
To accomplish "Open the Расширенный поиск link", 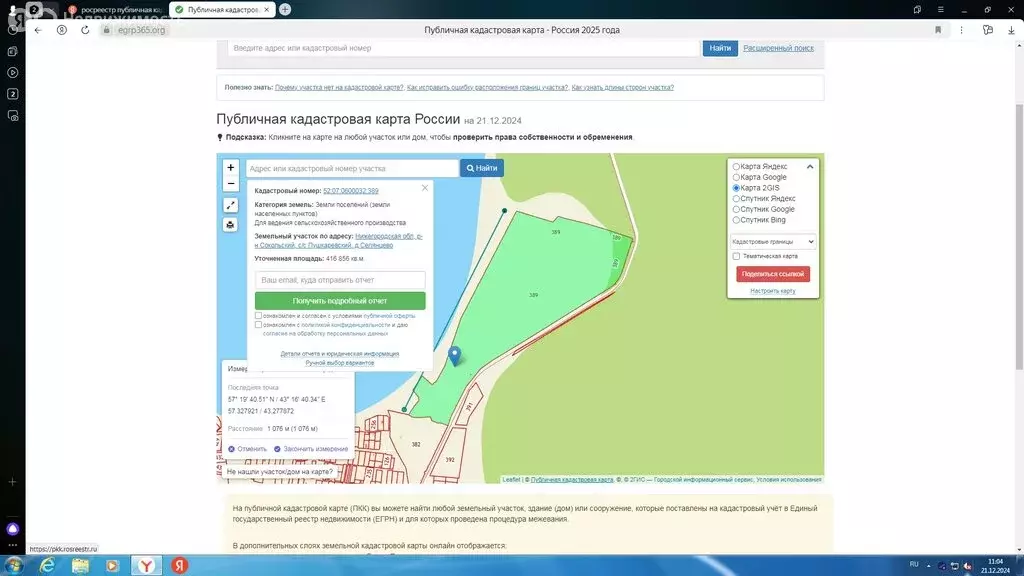I will point(778,48).
